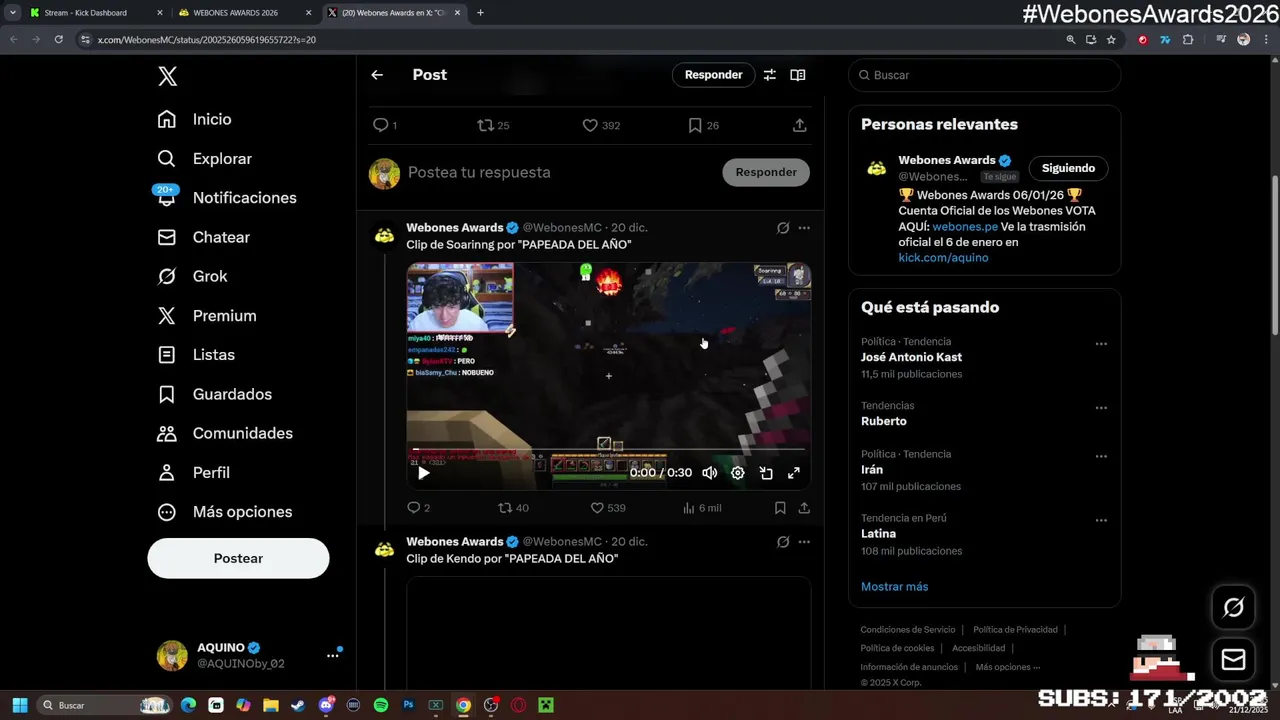Viewport: 1280px width, 720px height.
Task: Focus the Postea tu respuesta field
Action: coord(560,172)
